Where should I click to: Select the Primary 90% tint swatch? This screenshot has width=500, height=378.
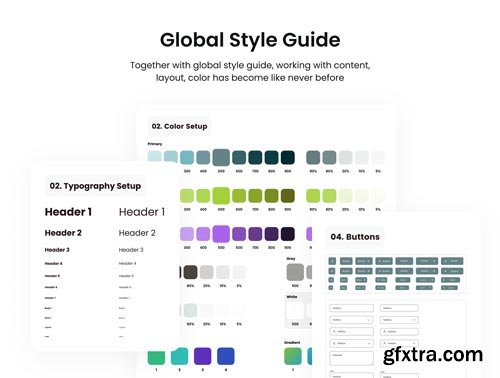click(x=313, y=157)
